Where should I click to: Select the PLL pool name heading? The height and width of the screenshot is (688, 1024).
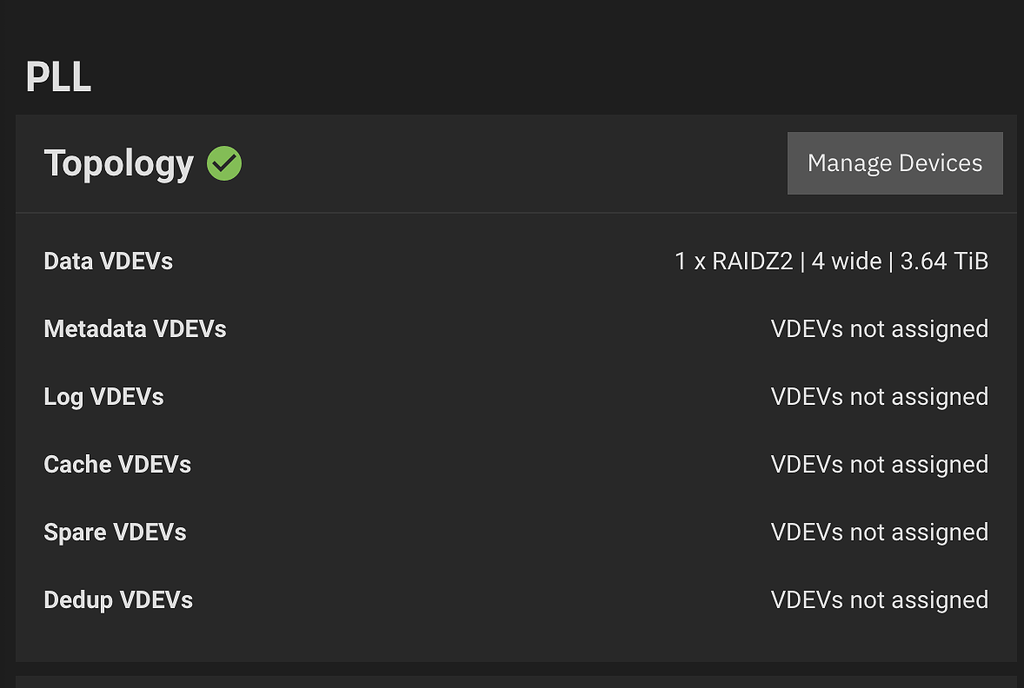pyautogui.click(x=58, y=77)
